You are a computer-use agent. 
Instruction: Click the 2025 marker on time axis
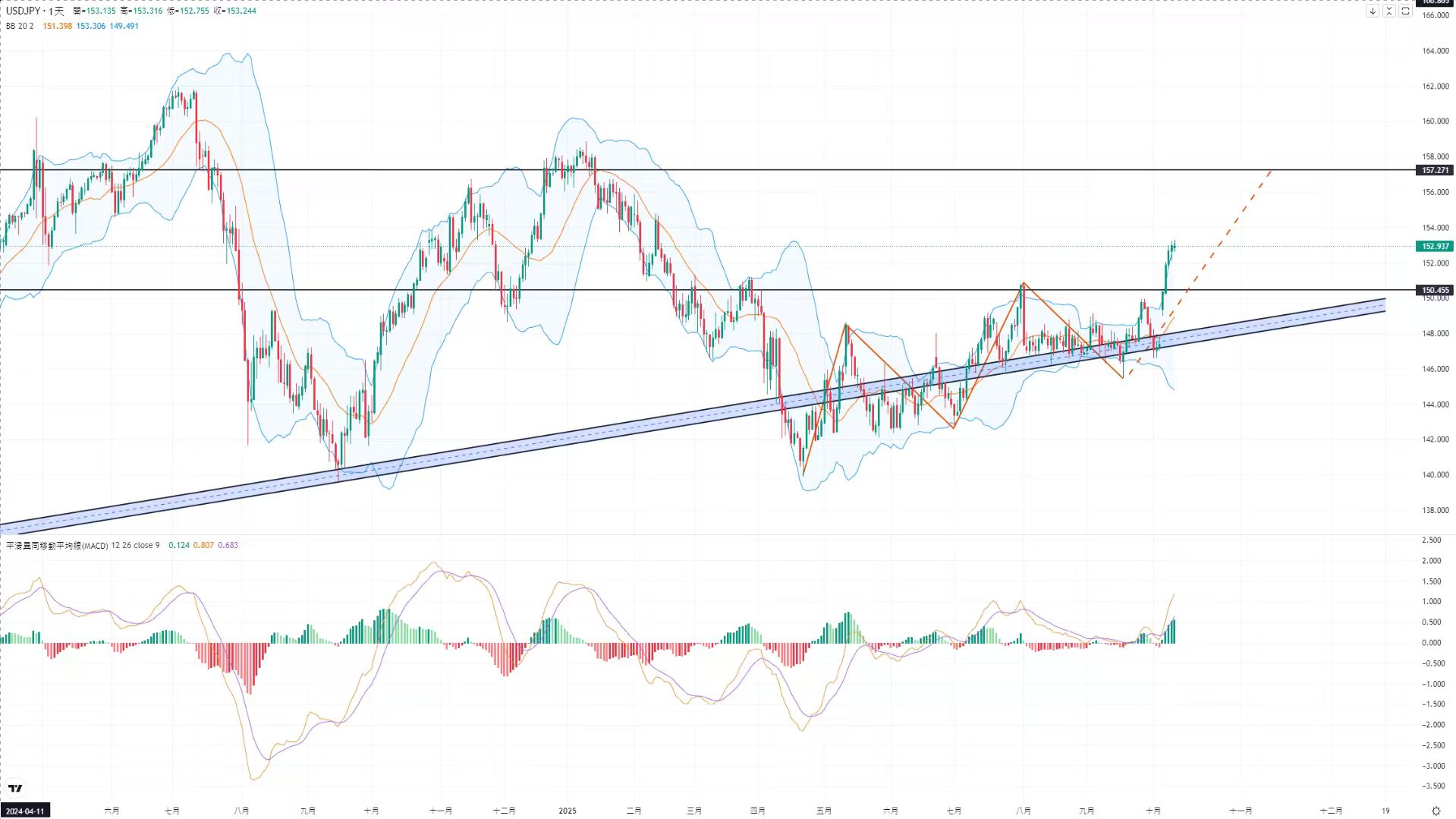click(x=568, y=811)
